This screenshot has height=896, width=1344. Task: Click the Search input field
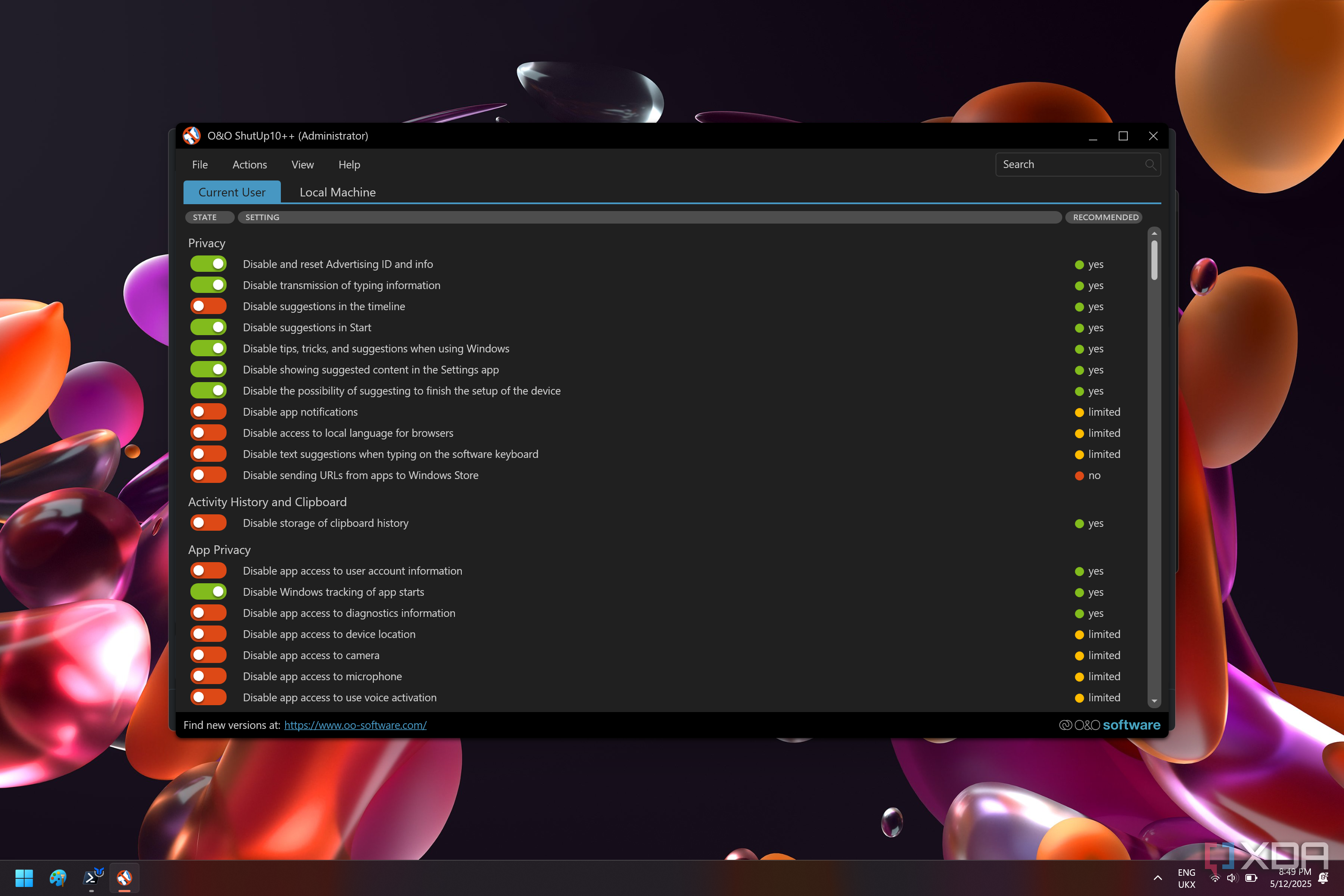[1078, 165]
